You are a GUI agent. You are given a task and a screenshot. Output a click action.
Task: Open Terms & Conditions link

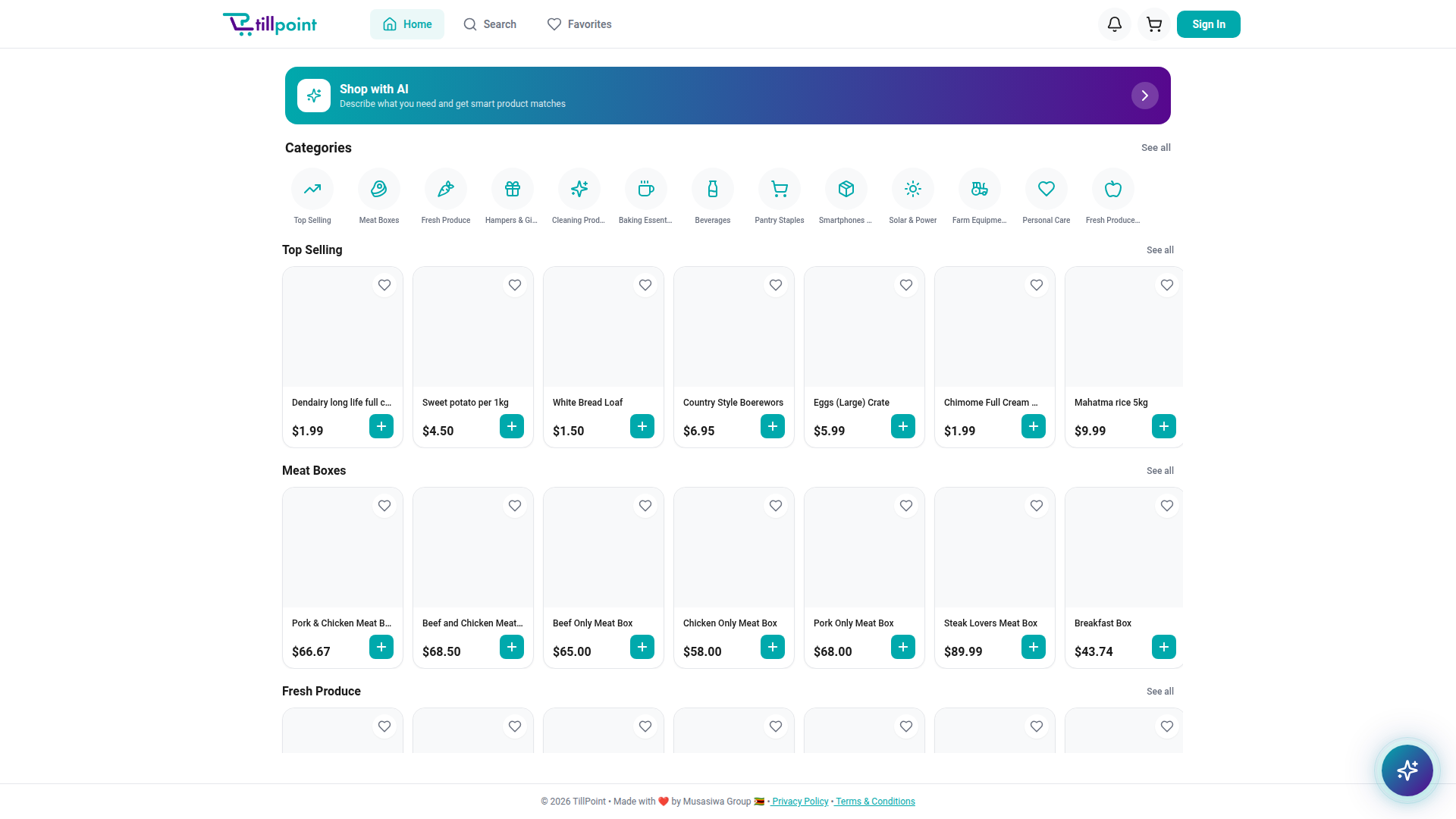tap(875, 802)
